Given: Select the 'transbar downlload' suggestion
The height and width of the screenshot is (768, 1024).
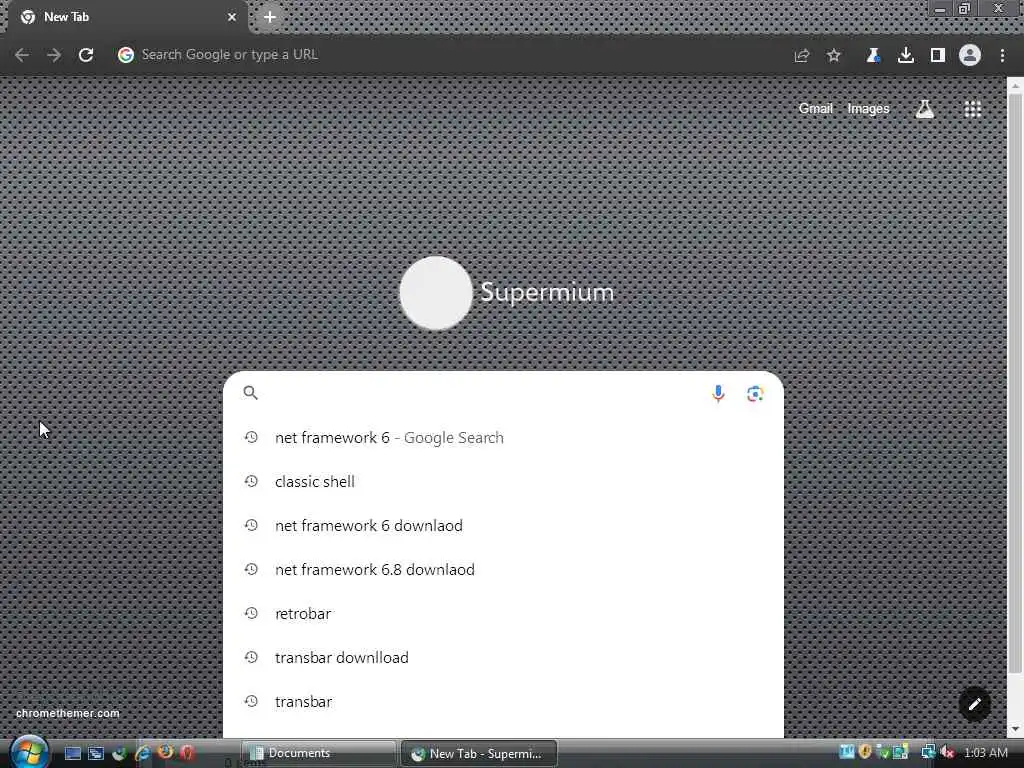Looking at the screenshot, I should pos(503,658).
